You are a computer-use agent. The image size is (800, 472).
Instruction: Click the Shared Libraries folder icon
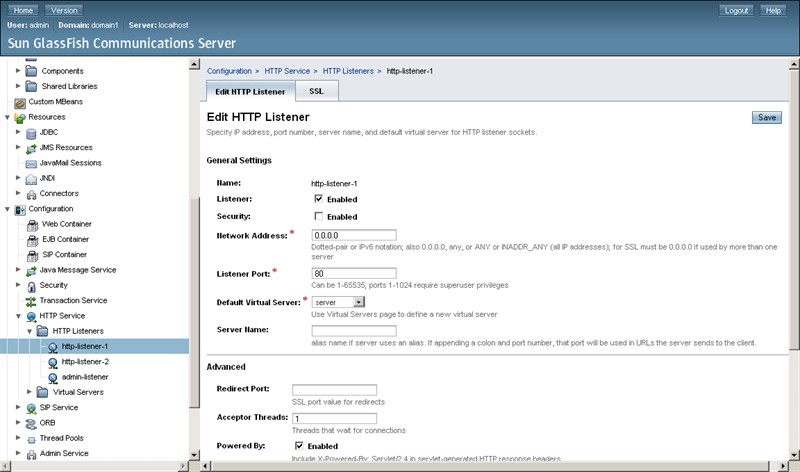[31, 86]
